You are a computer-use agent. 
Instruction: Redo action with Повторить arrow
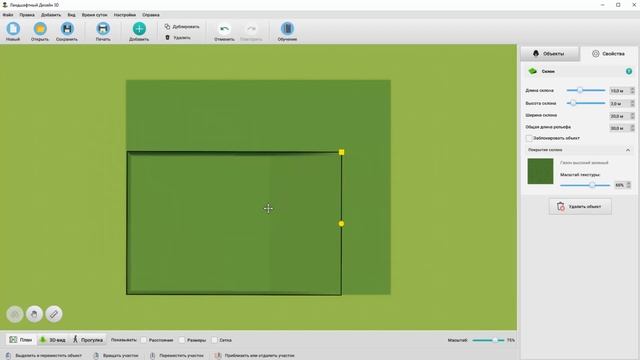coord(251,29)
